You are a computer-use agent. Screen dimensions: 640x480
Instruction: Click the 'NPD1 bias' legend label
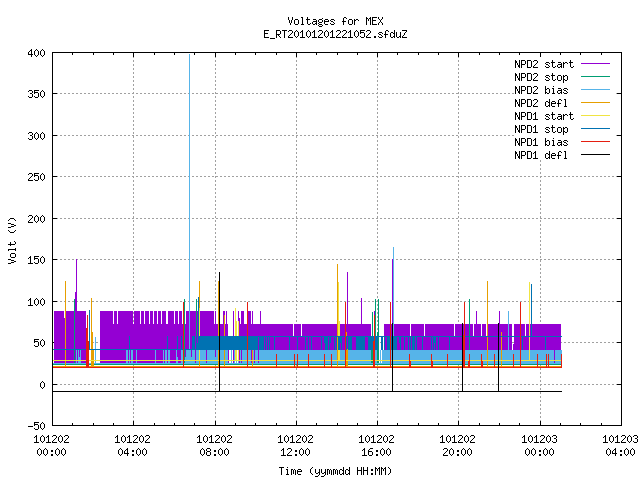pos(541,142)
